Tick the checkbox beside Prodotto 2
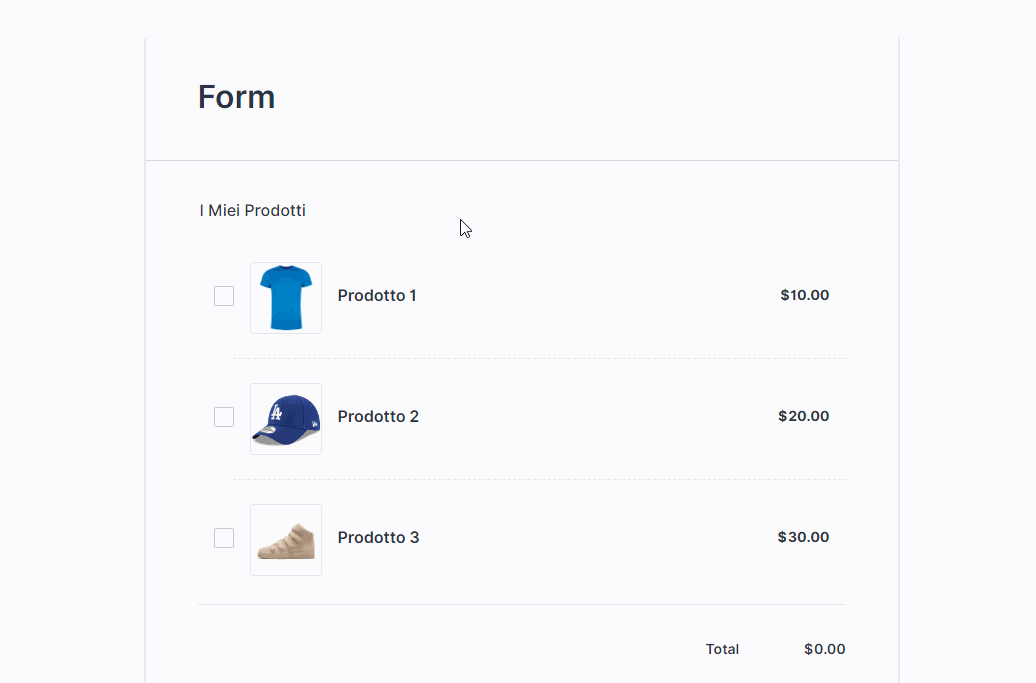This screenshot has height=683, width=1036. pos(224,417)
